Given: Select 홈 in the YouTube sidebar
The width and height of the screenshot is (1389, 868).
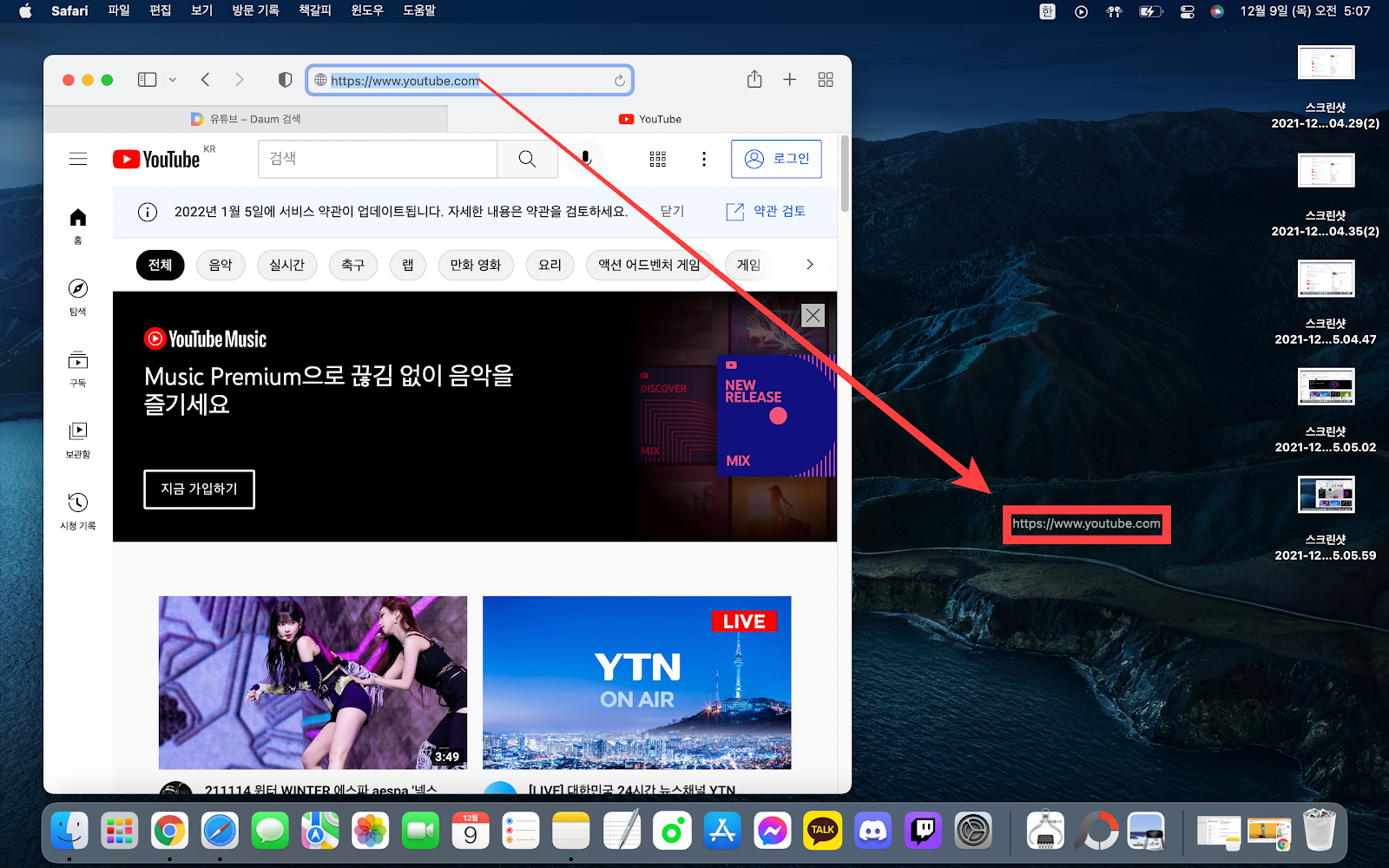Looking at the screenshot, I should click(78, 226).
